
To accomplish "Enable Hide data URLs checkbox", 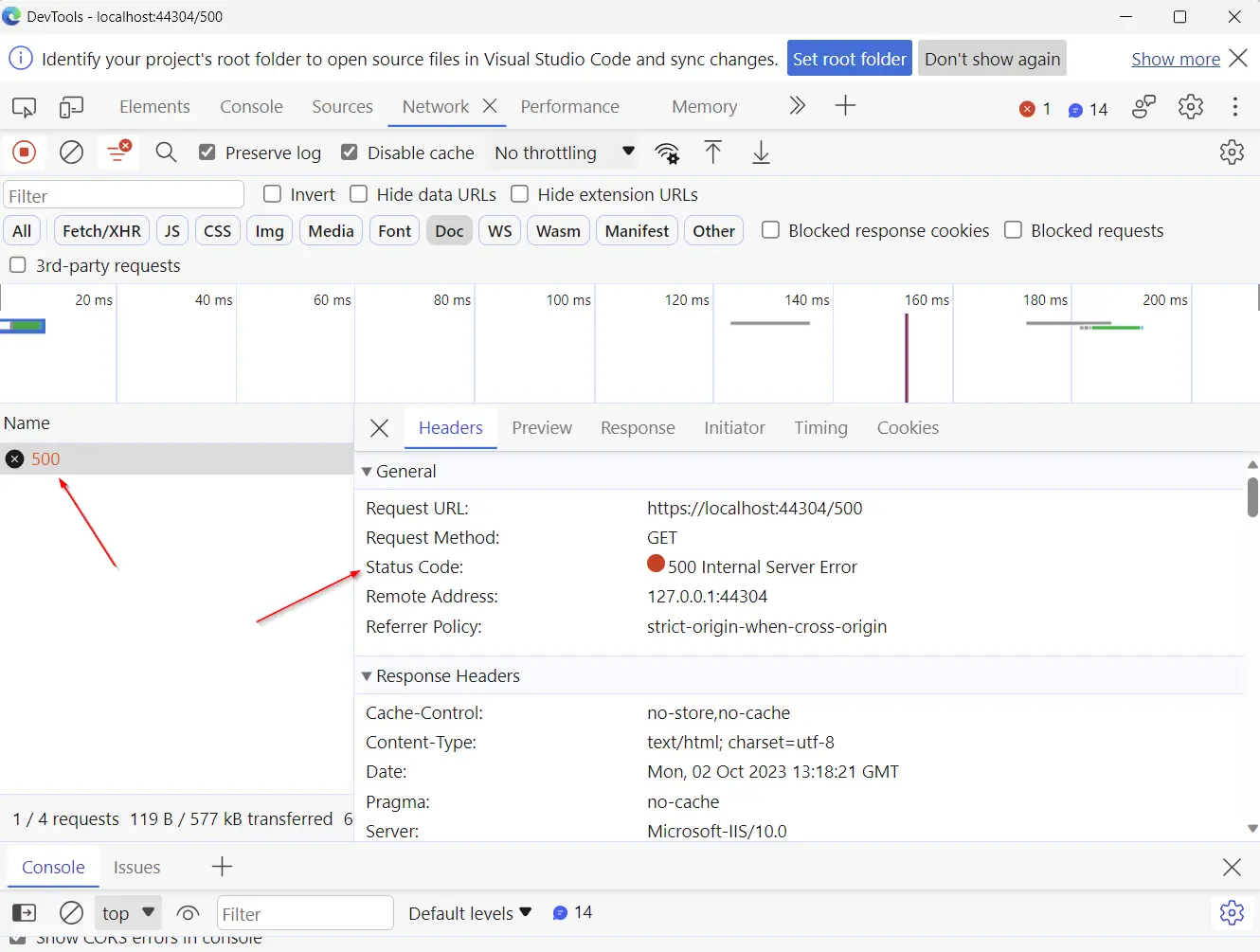I will coord(359,194).
